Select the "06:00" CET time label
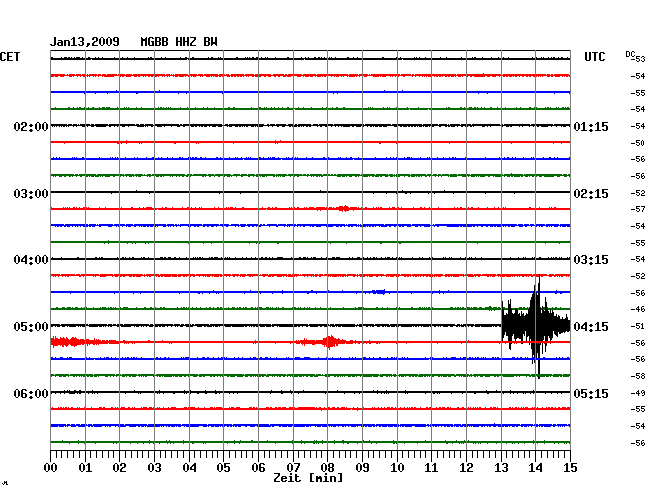This screenshot has height=494, width=650. tap(31, 393)
